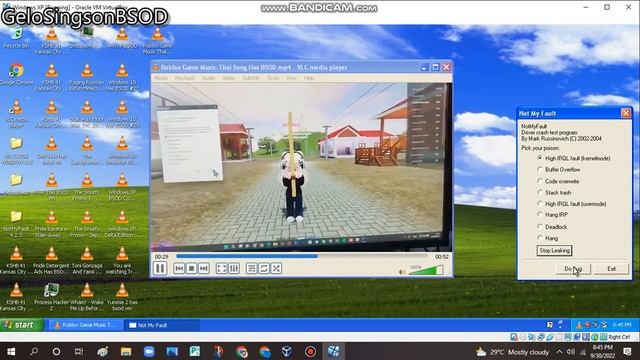Open the Media menu in VLC
This screenshot has width=640, height=360.
161,78
